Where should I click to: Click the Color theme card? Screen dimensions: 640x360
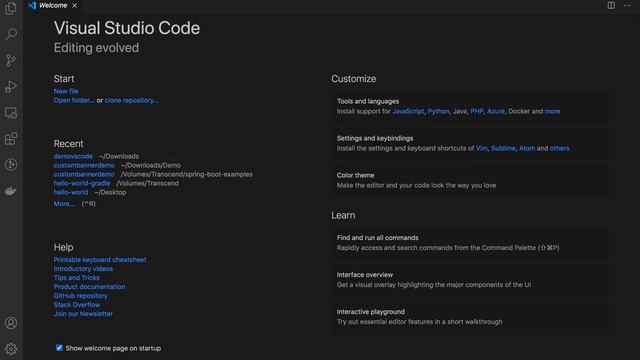point(470,180)
